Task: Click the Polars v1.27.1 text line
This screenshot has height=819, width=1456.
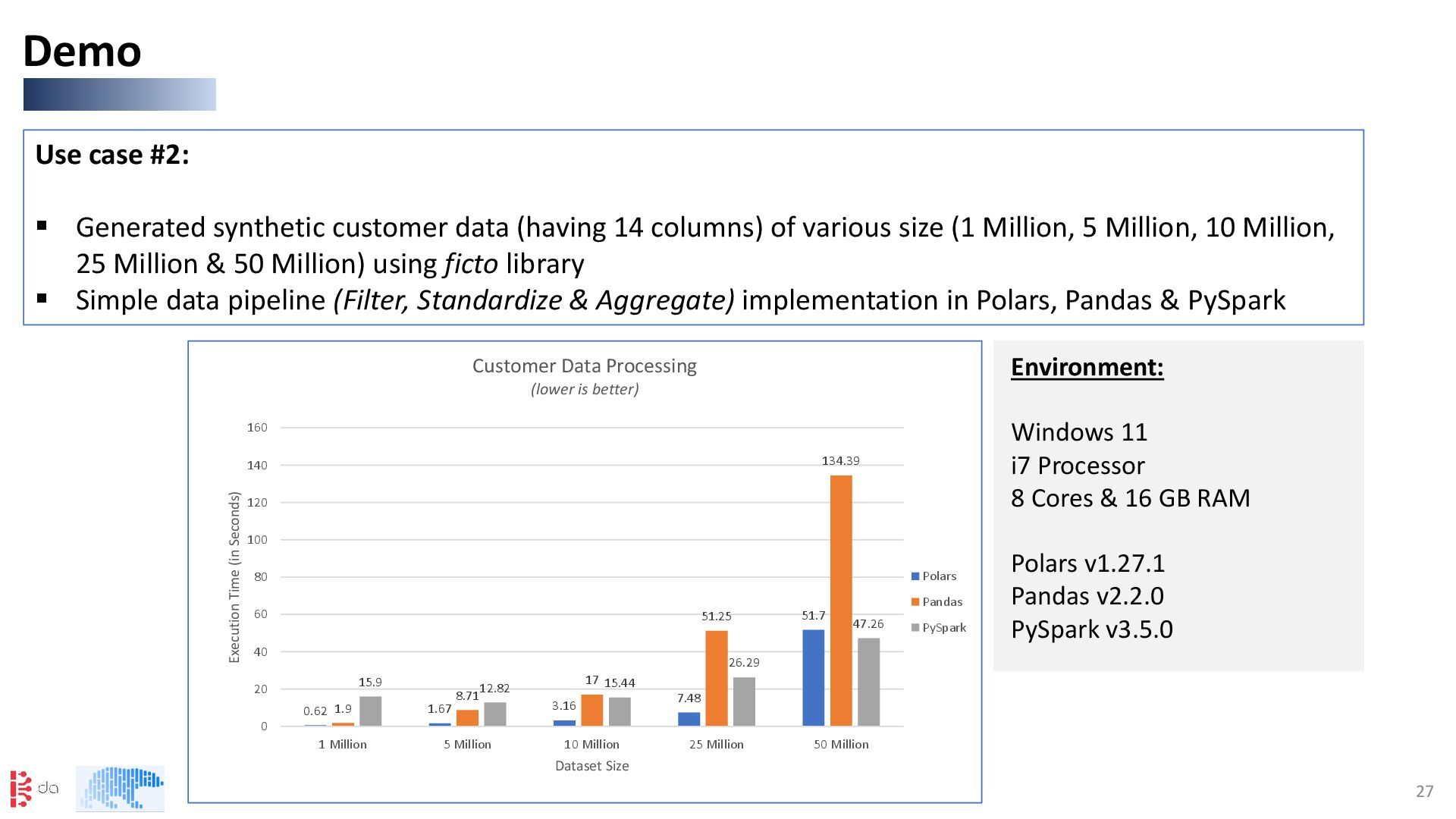Action: pos(1087,563)
